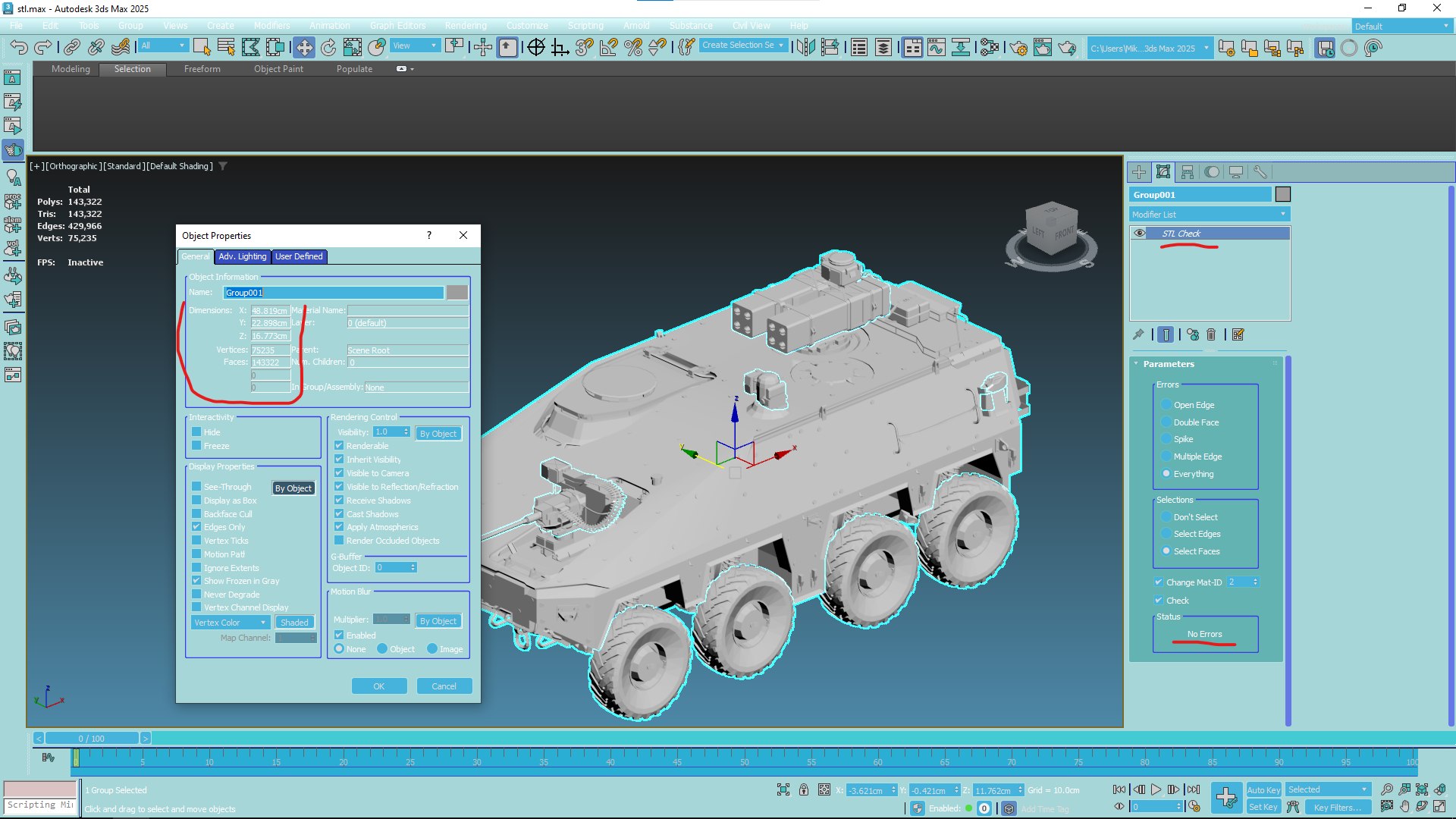The image size is (1456, 819).
Task: Select the Select Edges radio button
Action: pos(1166,534)
